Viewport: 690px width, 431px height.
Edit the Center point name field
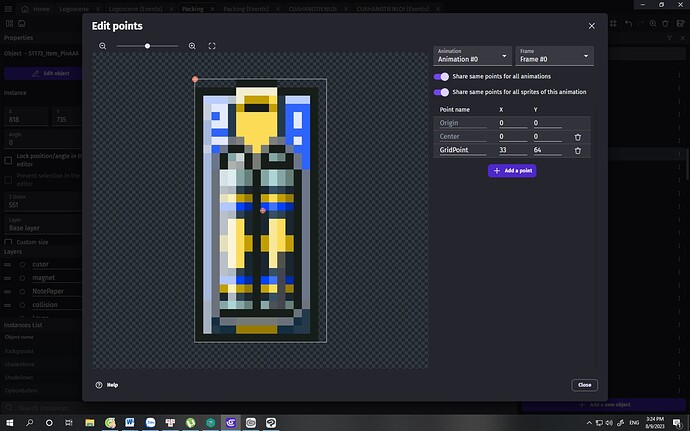click(x=462, y=136)
